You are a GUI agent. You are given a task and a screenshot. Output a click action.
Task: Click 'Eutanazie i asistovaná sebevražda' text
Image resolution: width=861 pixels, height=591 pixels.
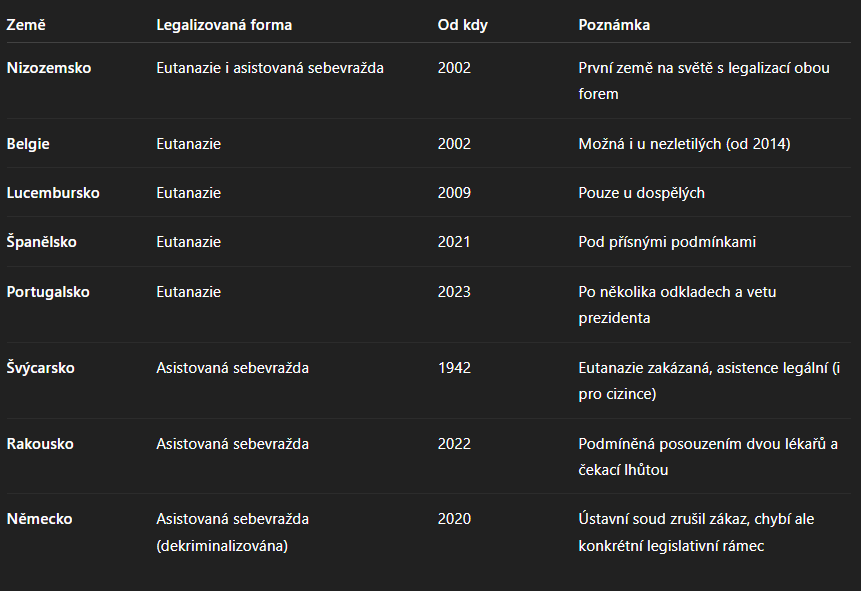(x=270, y=68)
